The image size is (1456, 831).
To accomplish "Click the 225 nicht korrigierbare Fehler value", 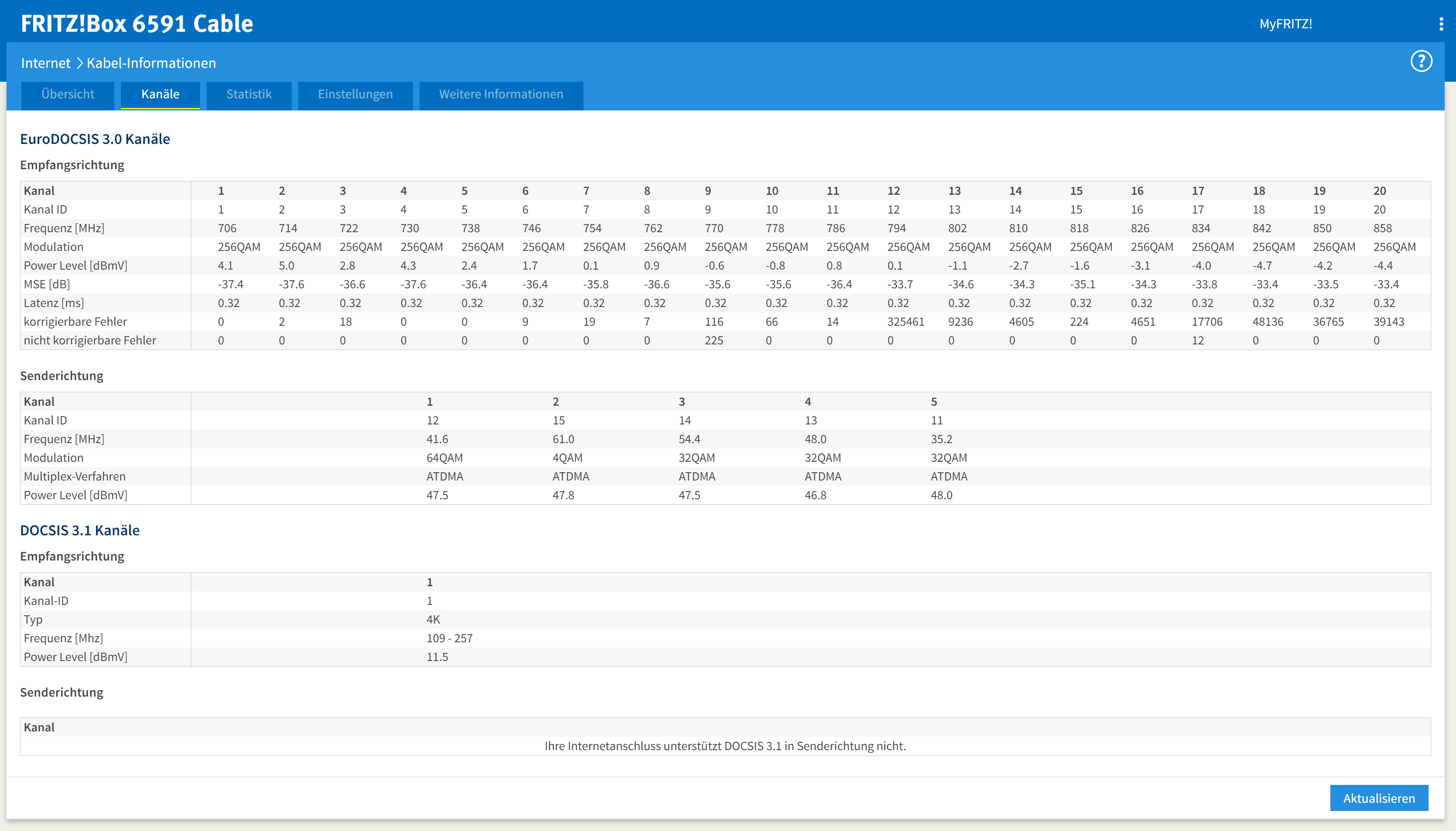I will 714,340.
